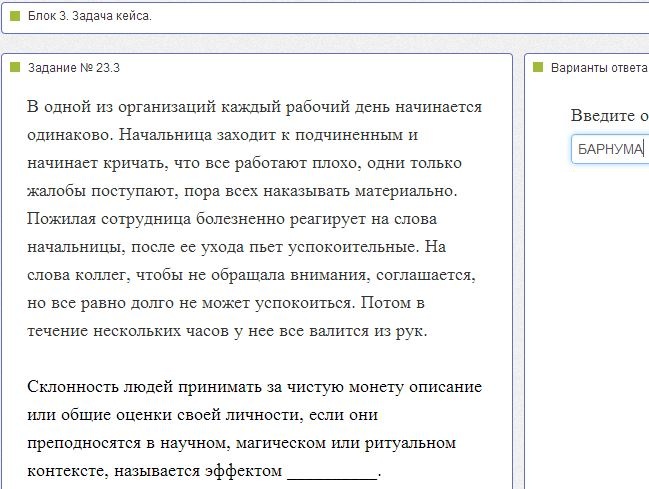This screenshot has height=489, width=649.
Task: Click the line starting 'но все равно долго'
Action: [x=226, y=303]
